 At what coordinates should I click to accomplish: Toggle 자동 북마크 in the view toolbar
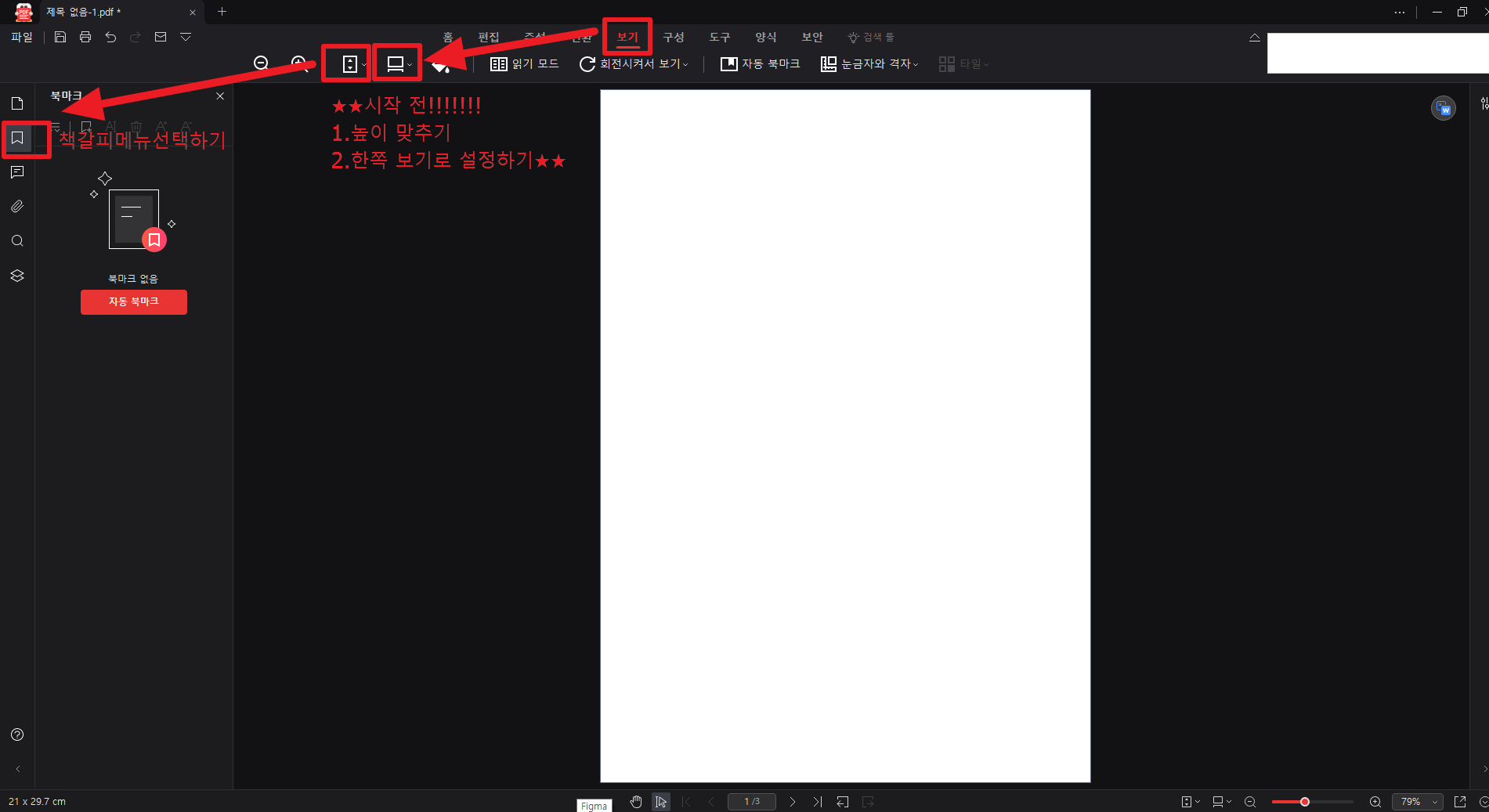tap(759, 64)
